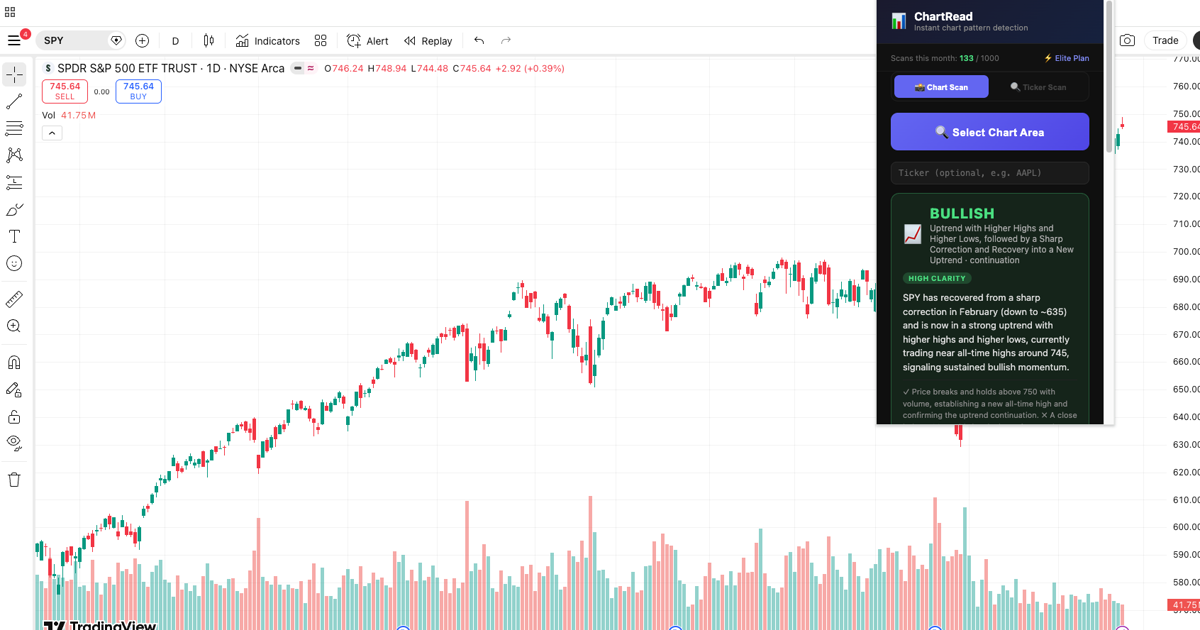Image resolution: width=1200 pixels, height=630 pixels.
Task: Click the ChartRead panel scrollbar
Action: [1108, 78]
